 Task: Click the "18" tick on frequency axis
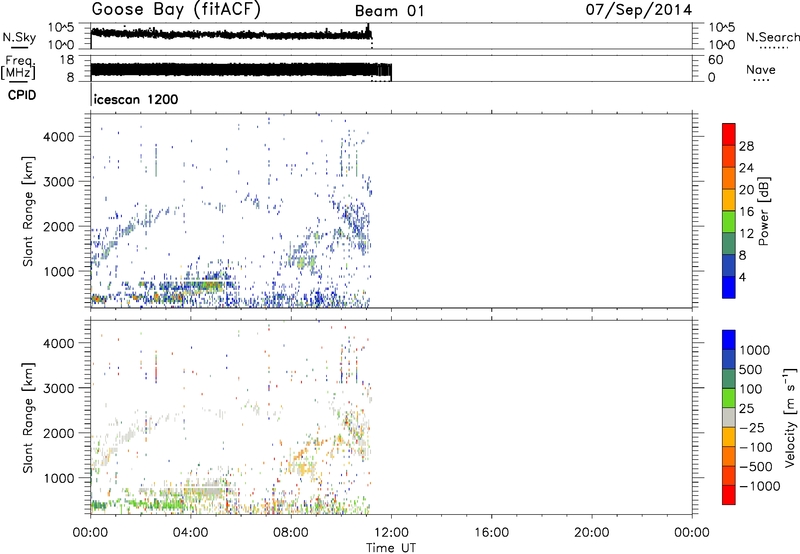coord(67,60)
